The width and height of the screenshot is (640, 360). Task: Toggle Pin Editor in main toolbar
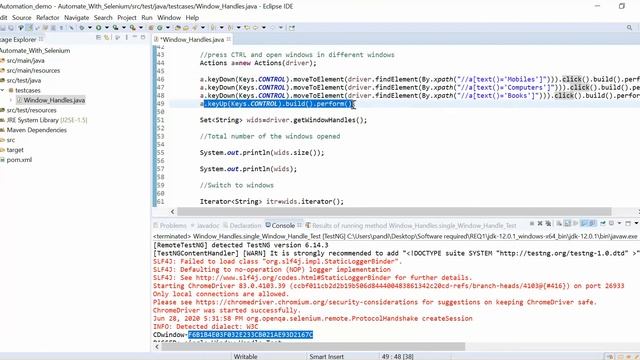tap(292, 28)
